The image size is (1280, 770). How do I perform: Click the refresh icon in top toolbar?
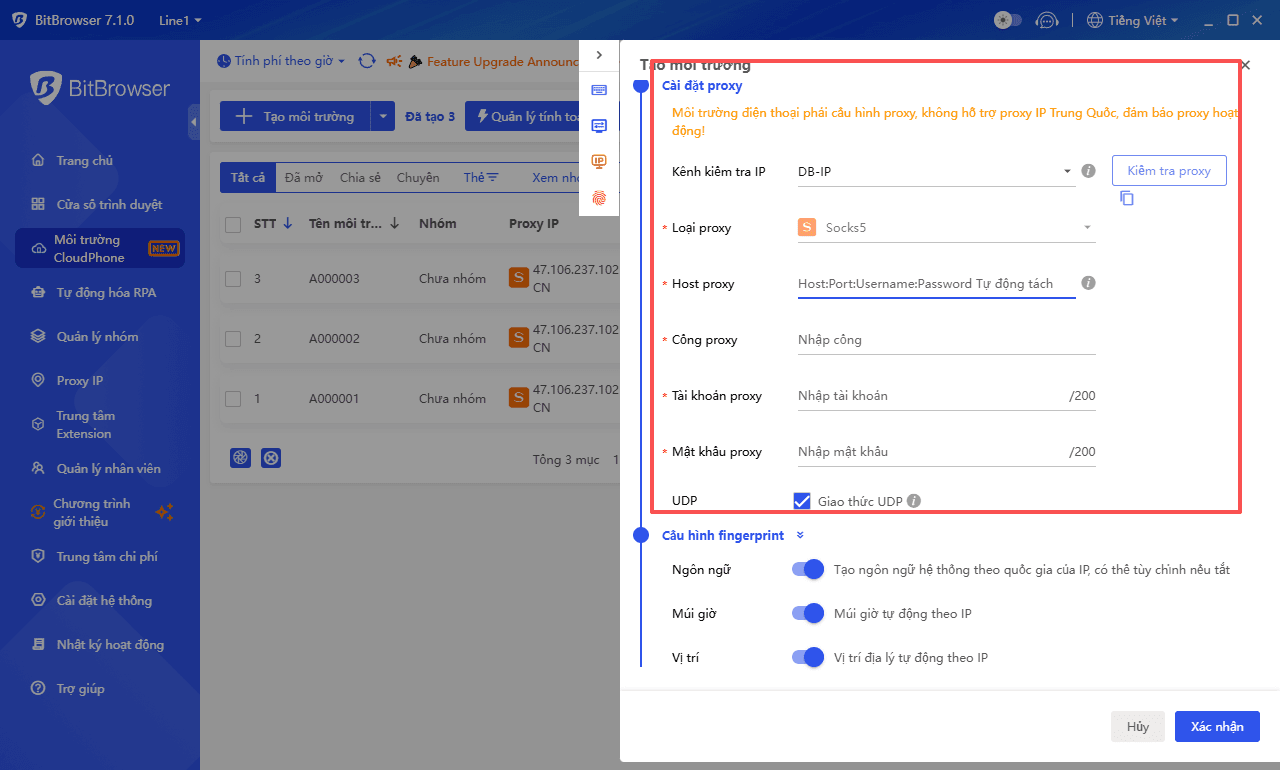[x=367, y=61]
